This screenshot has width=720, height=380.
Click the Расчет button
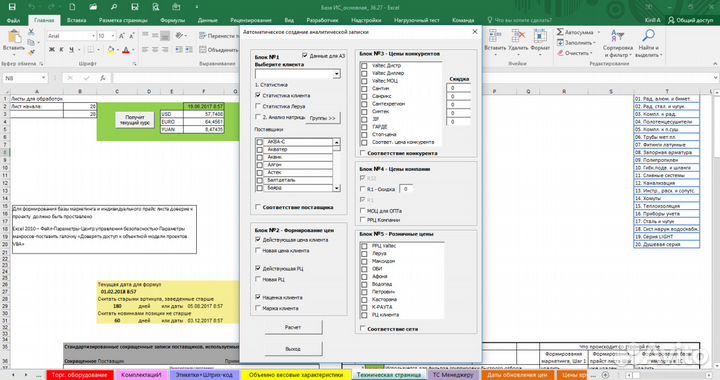(293, 327)
